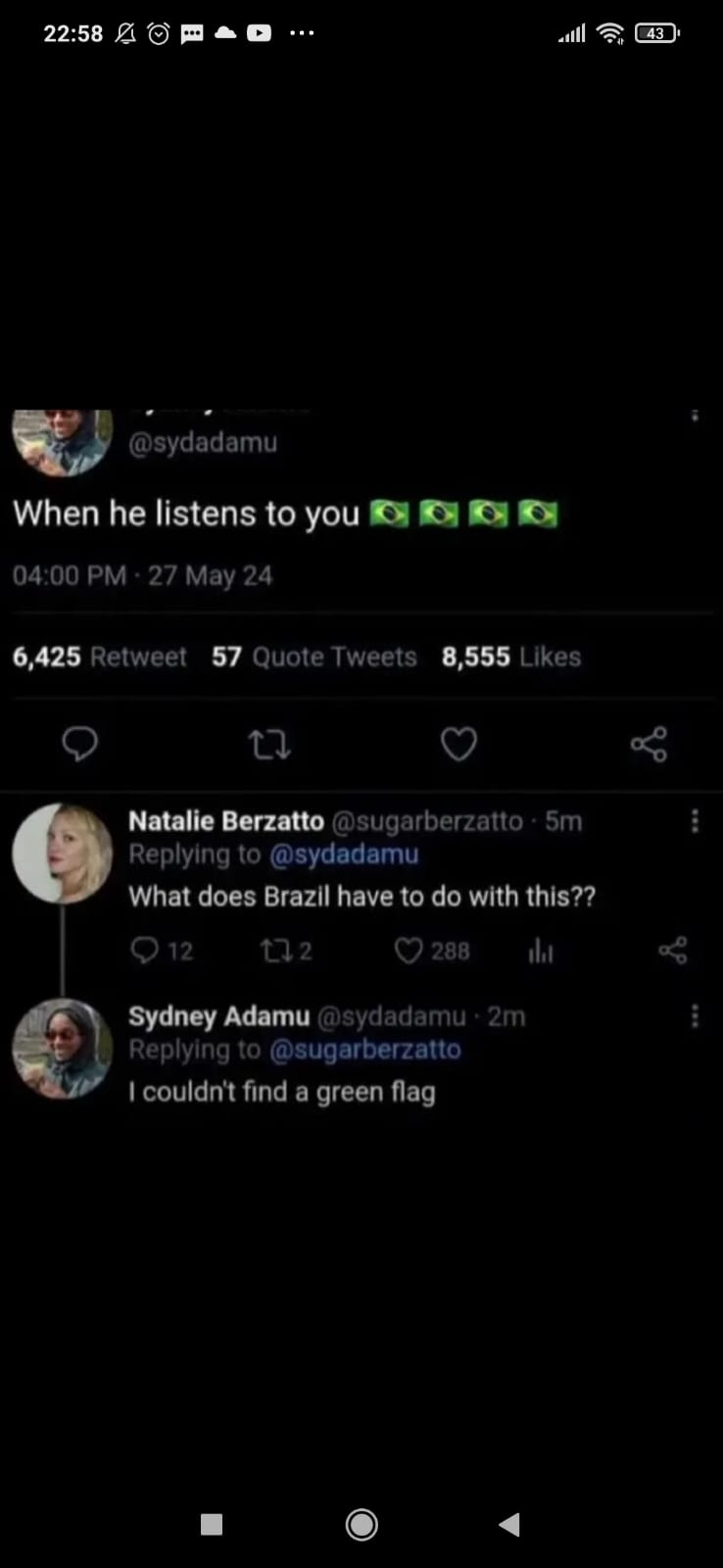Like Natalie Berzatto's reply
Screen dimensions: 723x1568
(409, 951)
